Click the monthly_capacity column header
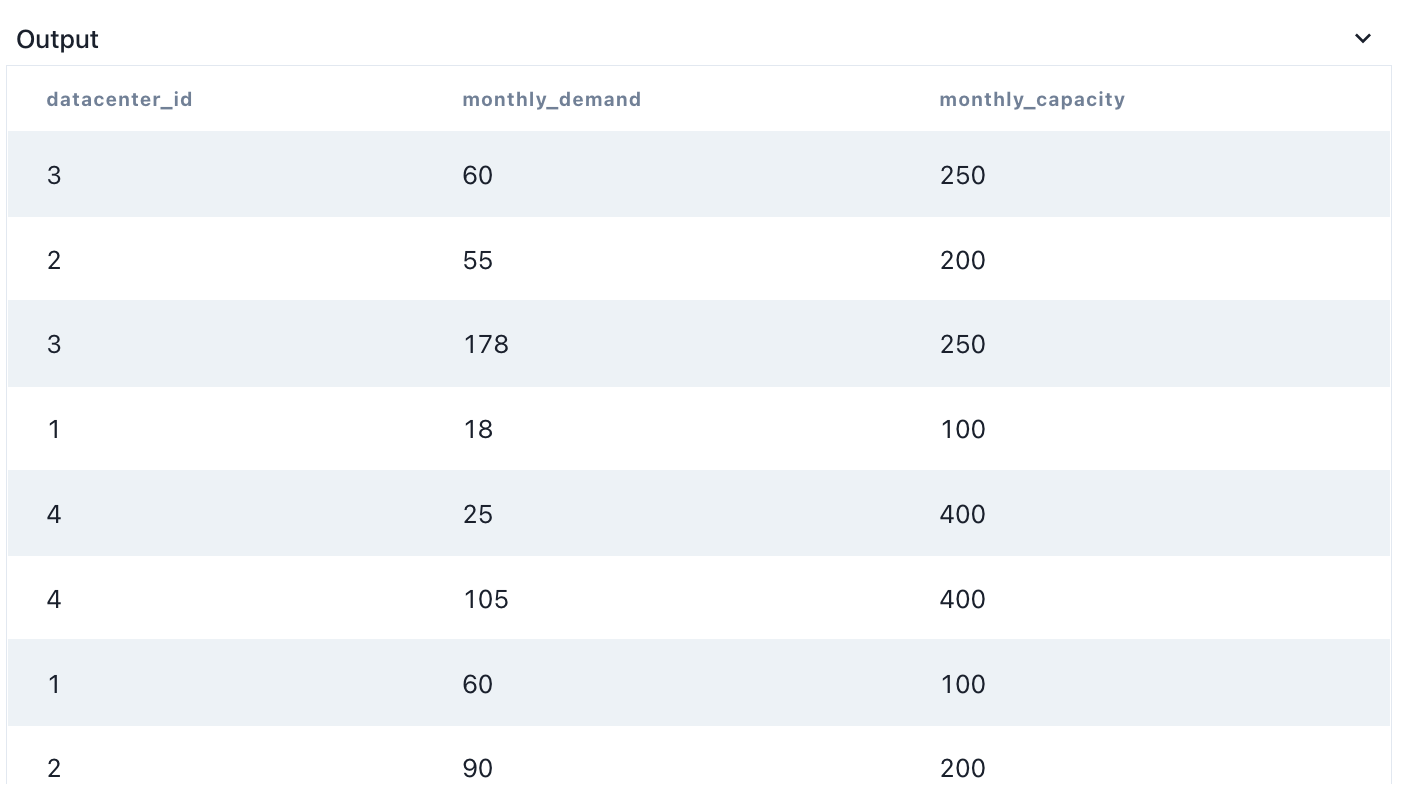1424x800 pixels. pos(1031,99)
